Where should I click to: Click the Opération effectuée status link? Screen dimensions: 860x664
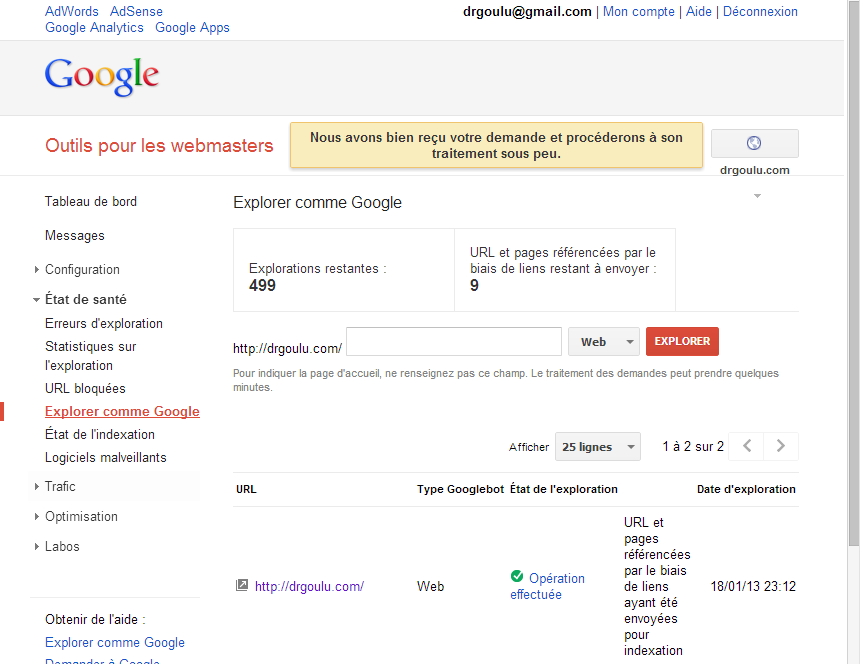(547, 586)
